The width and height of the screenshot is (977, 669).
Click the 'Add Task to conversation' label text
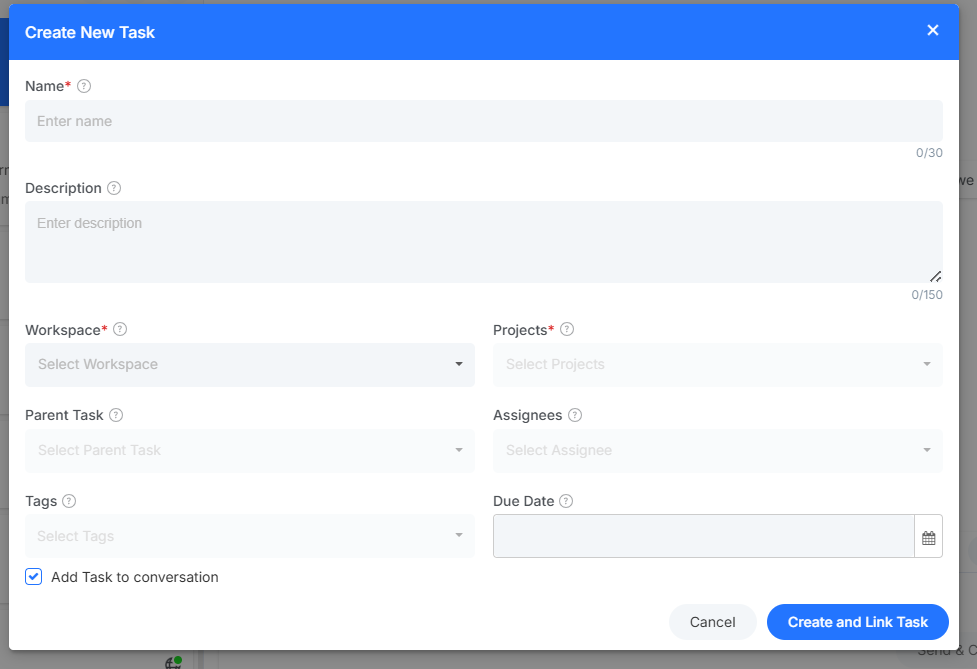click(135, 577)
